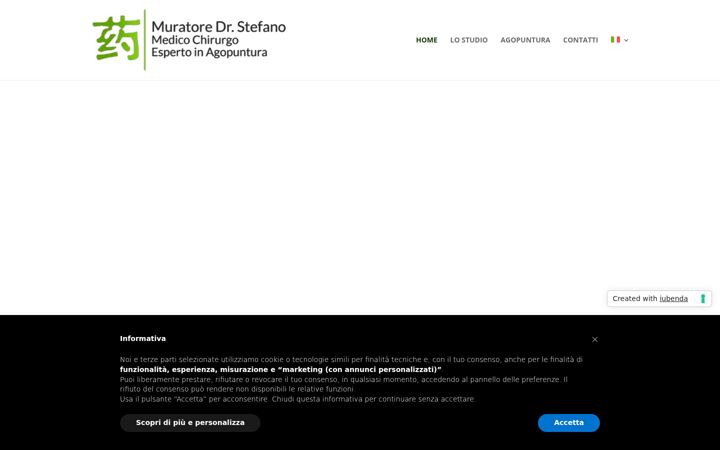Open the LO STUDIO page
Viewport: 720px width, 450px height.
[469, 40]
